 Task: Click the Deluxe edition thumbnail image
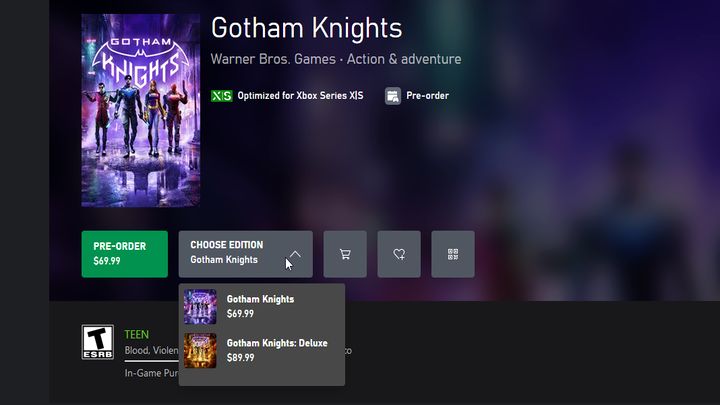(200, 350)
